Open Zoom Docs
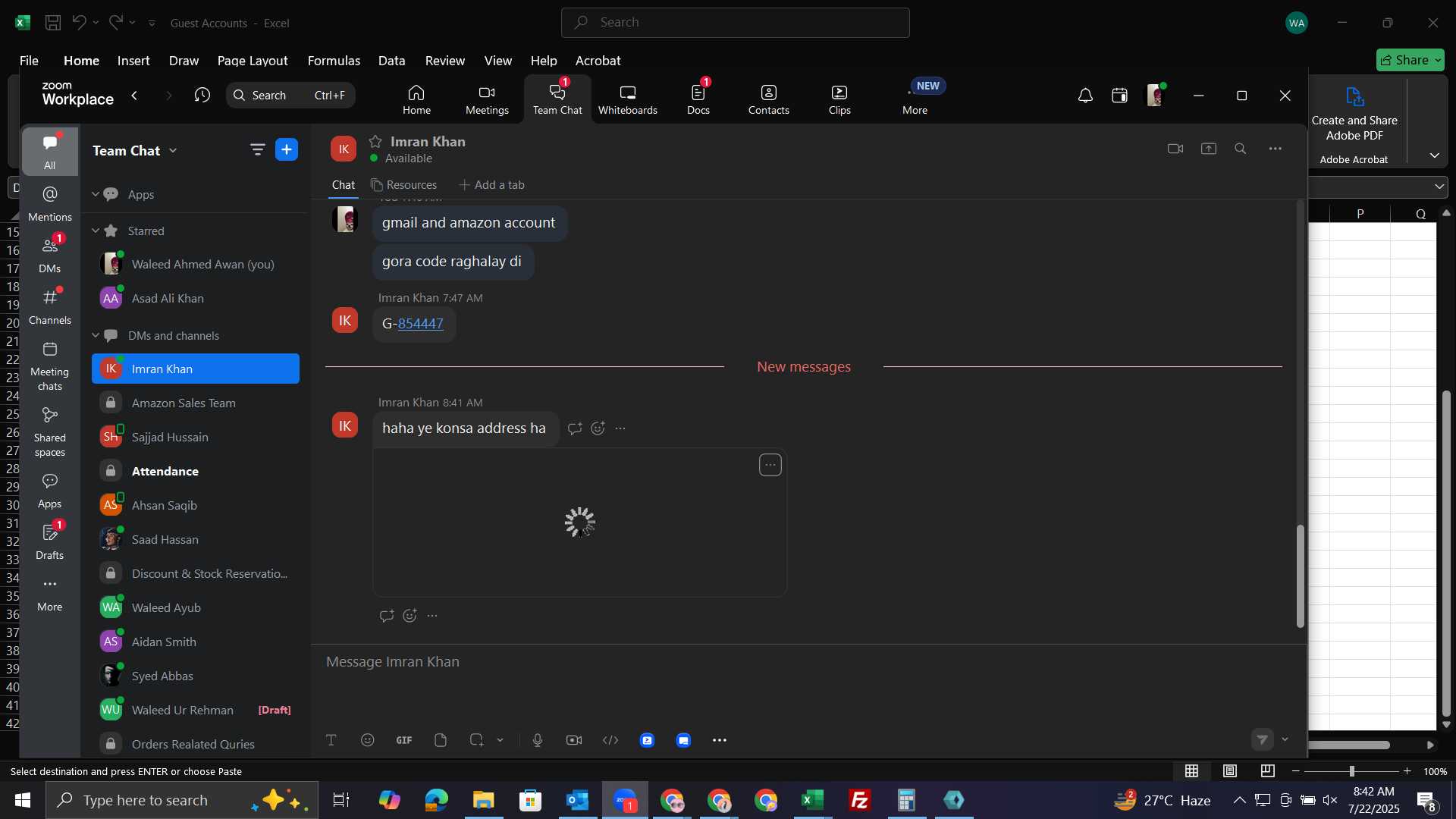1456x819 pixels. pyautogui.click(x=698, y=99)
